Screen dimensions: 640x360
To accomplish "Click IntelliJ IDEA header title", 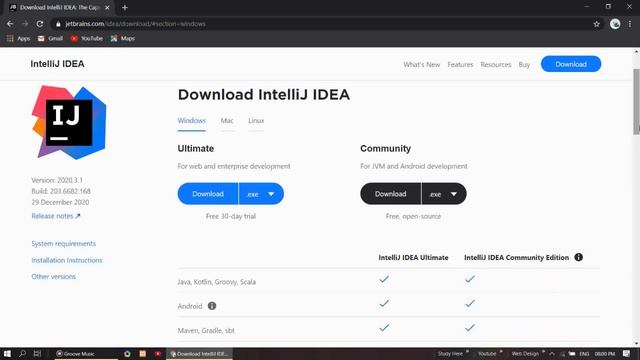I will pyautogui.click(x=58, y=64).
